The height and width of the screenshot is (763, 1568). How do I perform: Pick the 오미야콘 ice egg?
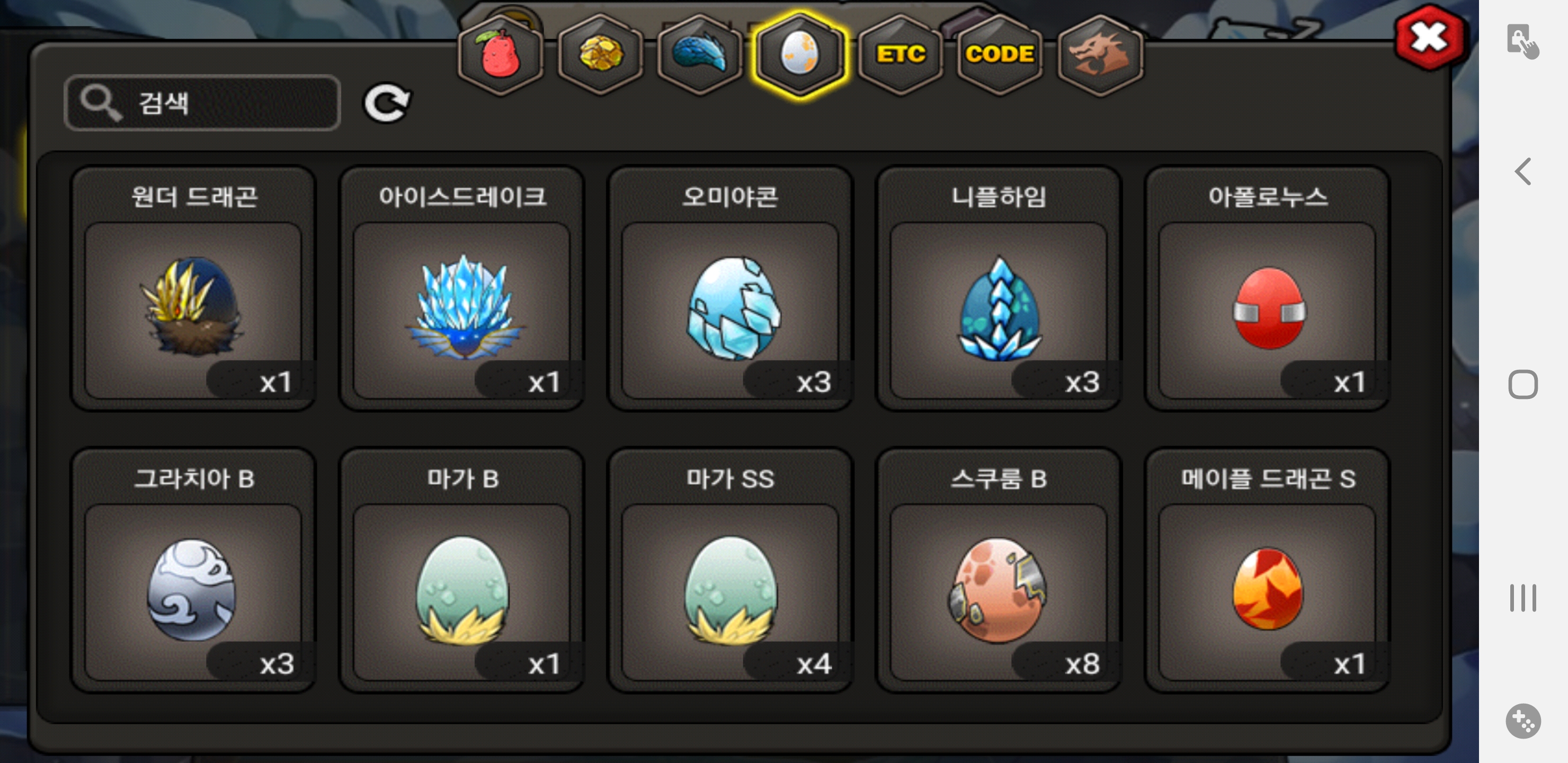point(730,289)
